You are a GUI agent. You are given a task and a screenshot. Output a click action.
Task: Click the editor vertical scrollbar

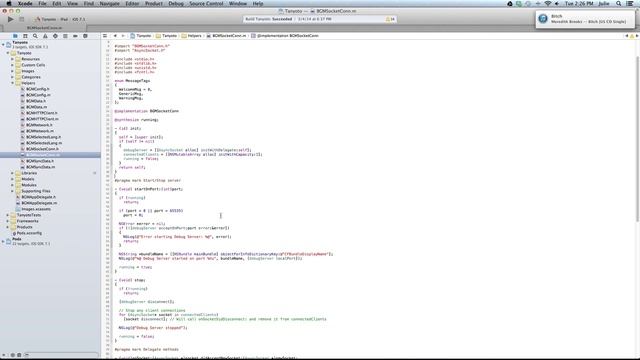click(x=637, y=139)
